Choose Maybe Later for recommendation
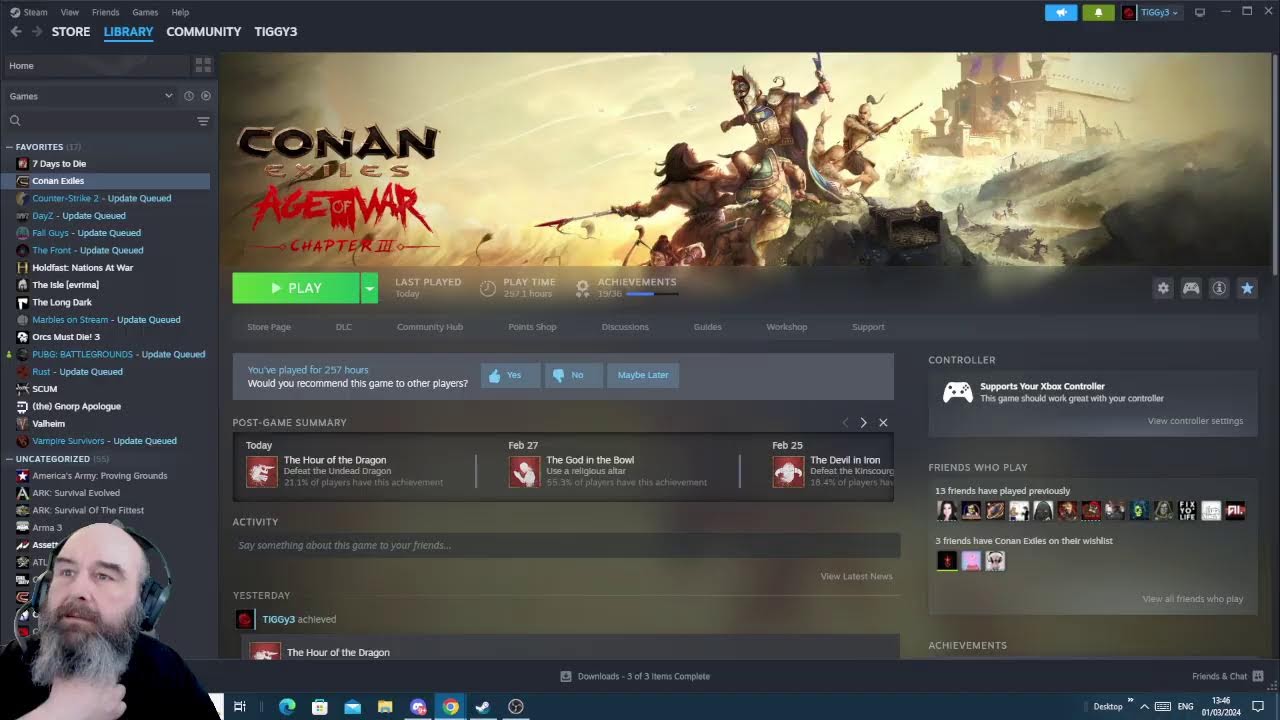1280x720 pixels. point(643,375)
